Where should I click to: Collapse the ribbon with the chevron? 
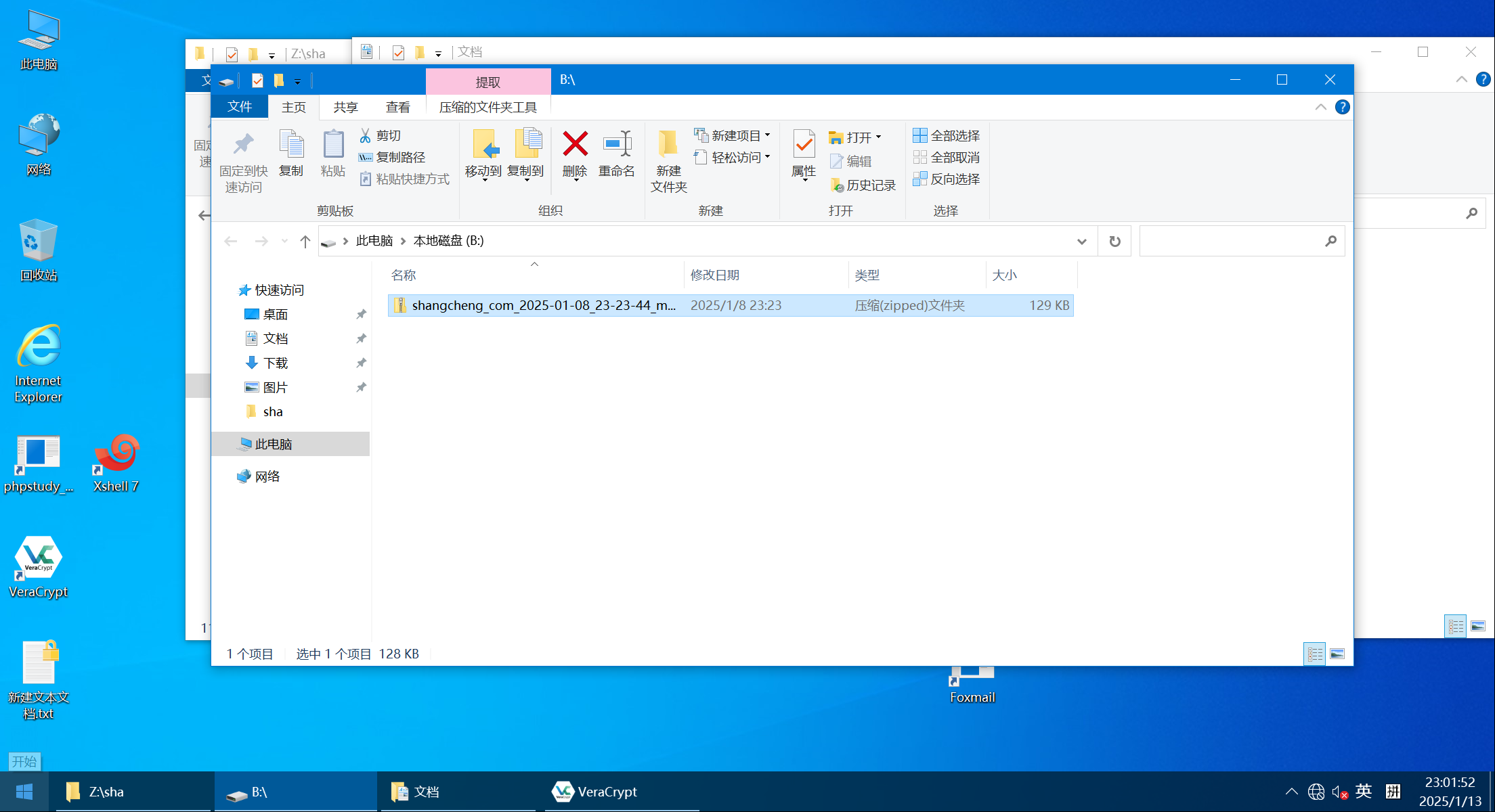click(x=1320, y=108)
